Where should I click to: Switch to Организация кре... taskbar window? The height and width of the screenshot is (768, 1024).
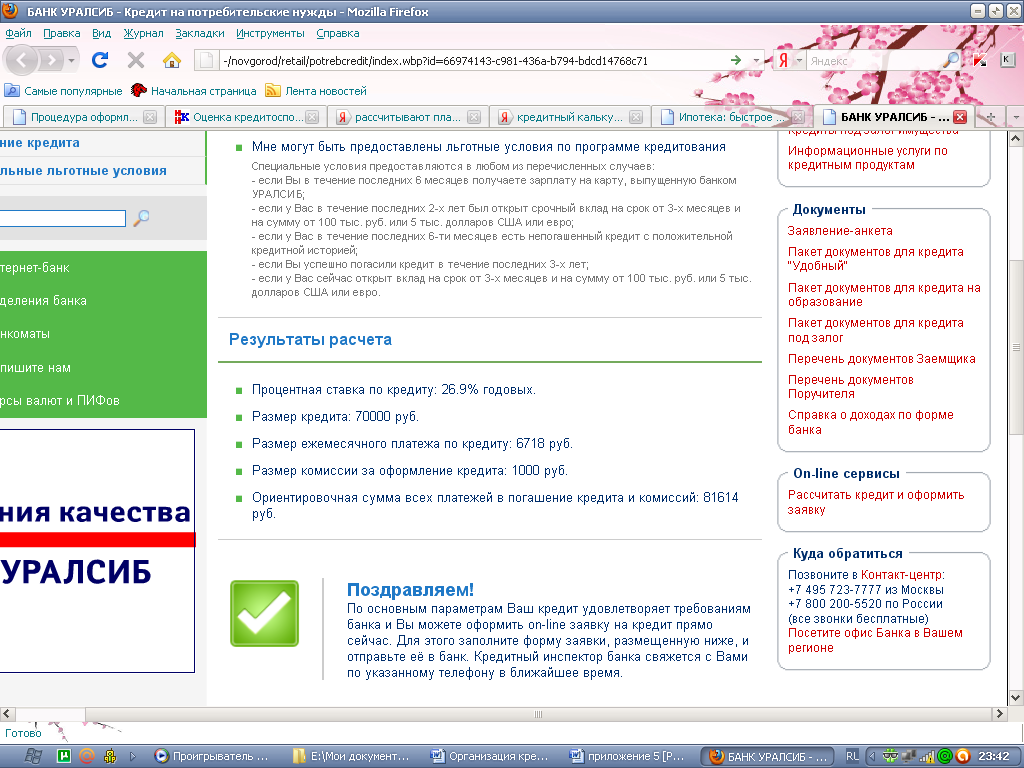click(490, 756)
